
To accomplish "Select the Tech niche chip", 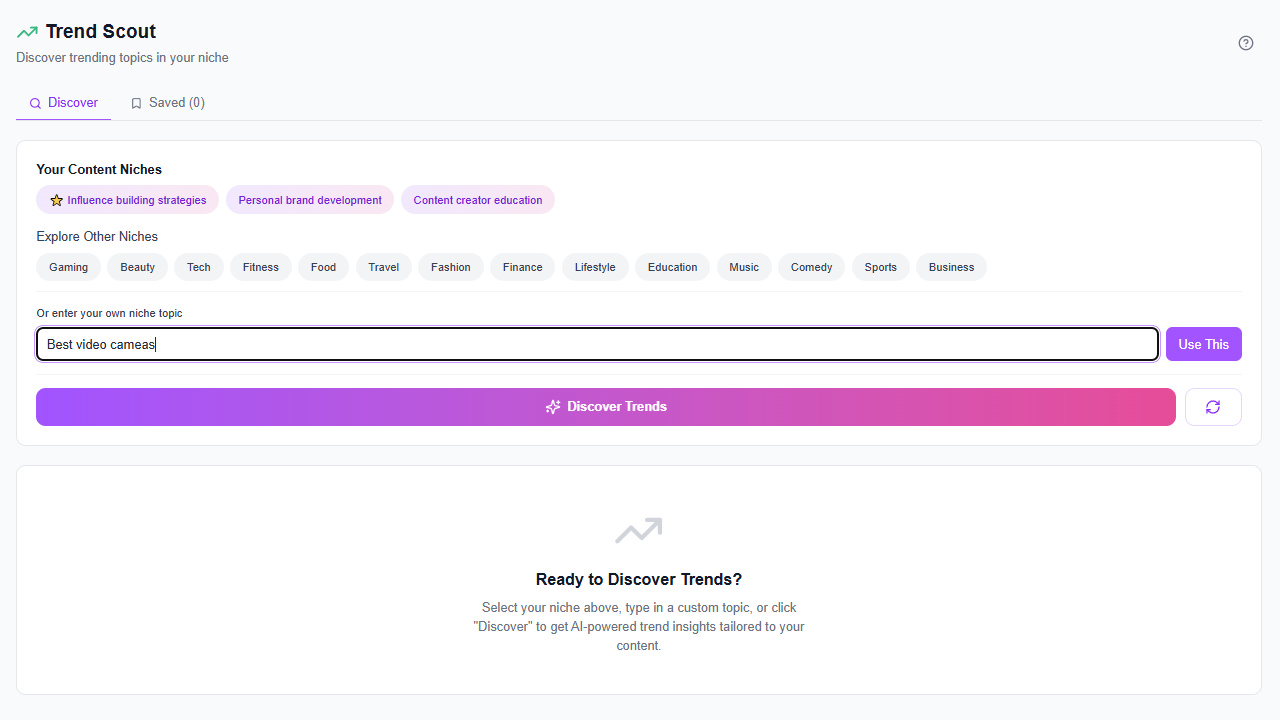I will (x=199, y=267).
